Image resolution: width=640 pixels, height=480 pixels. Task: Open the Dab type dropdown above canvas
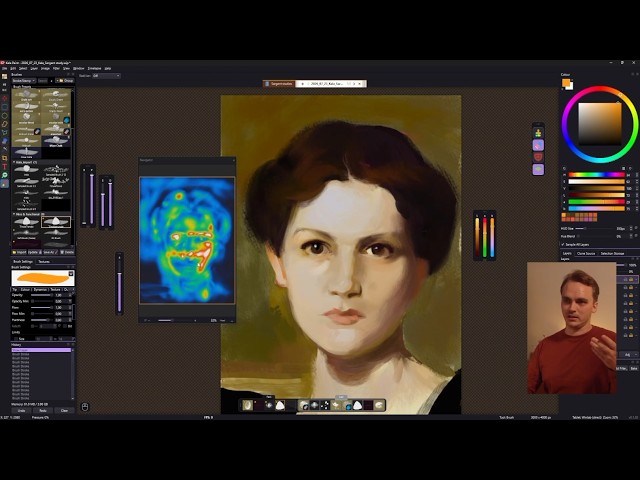click(x=106, y=76)
